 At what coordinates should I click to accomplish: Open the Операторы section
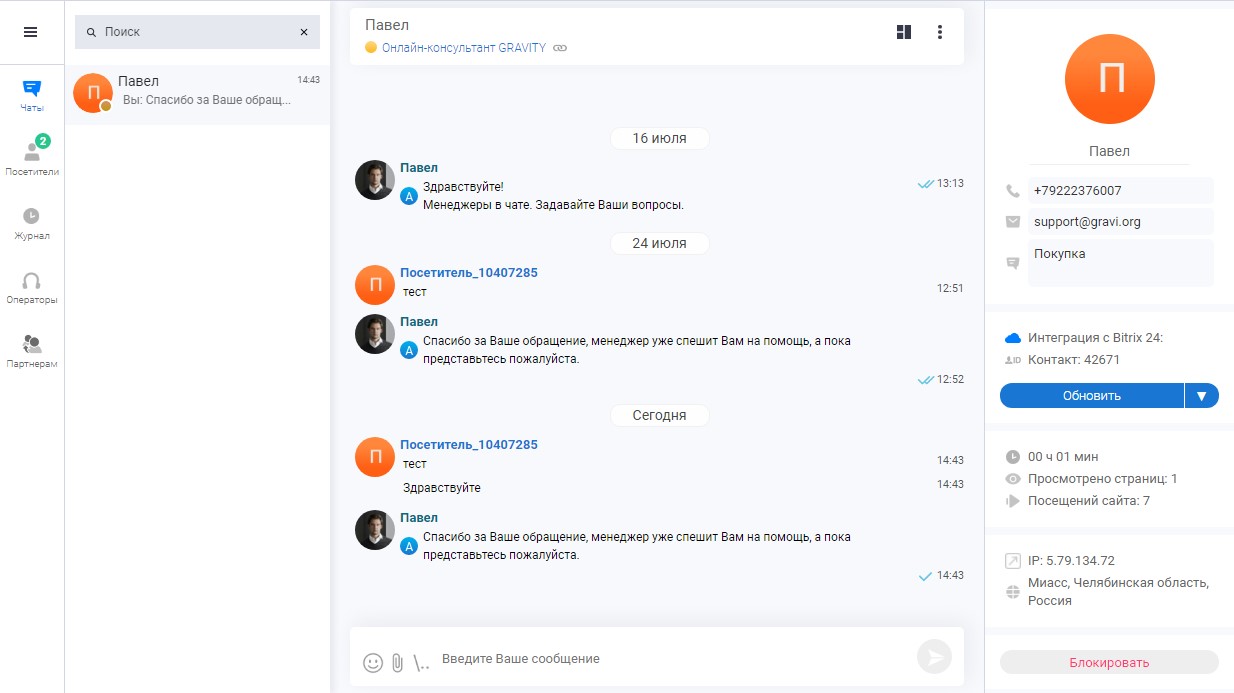(32, 288)
